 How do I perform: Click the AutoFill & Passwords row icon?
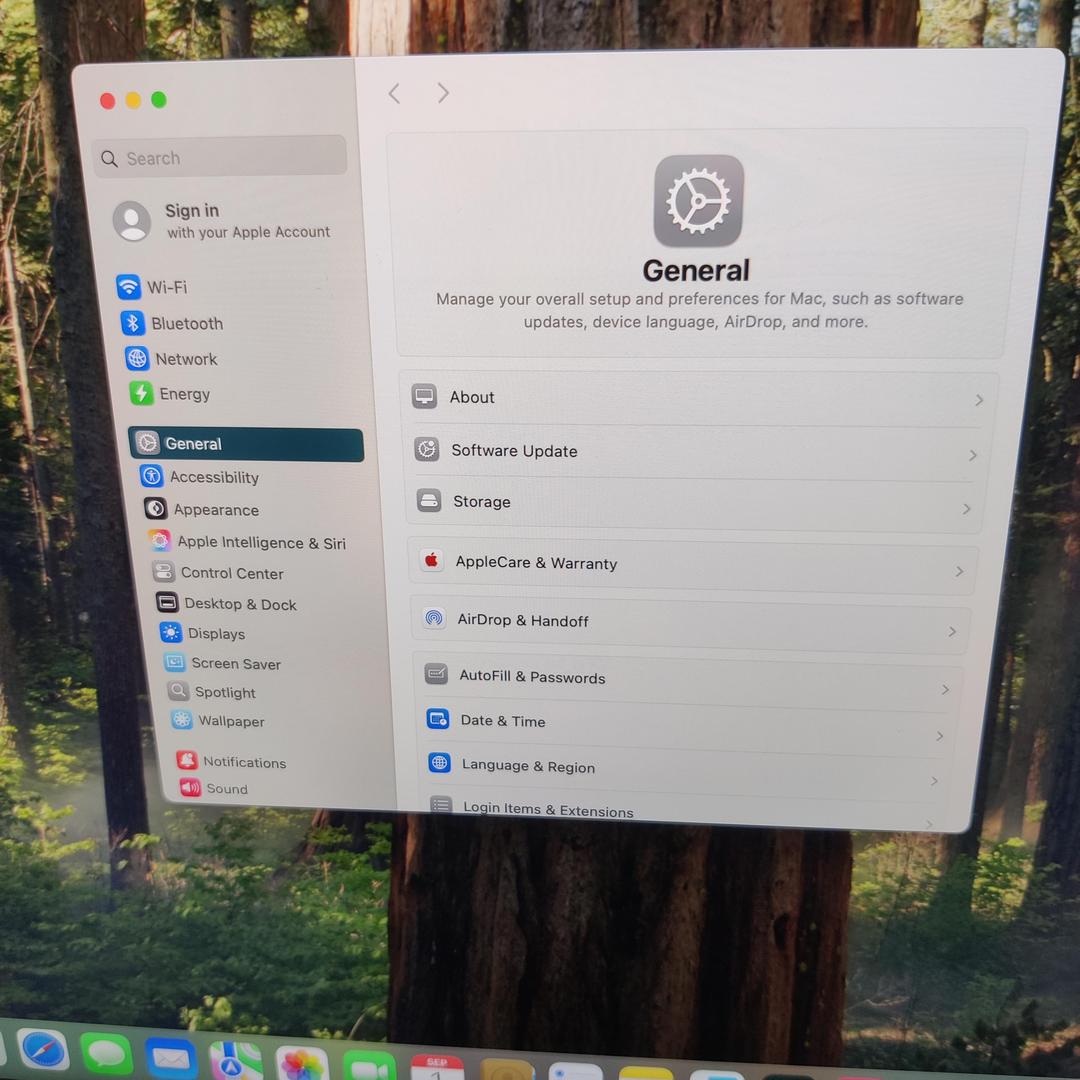(436, 674)
